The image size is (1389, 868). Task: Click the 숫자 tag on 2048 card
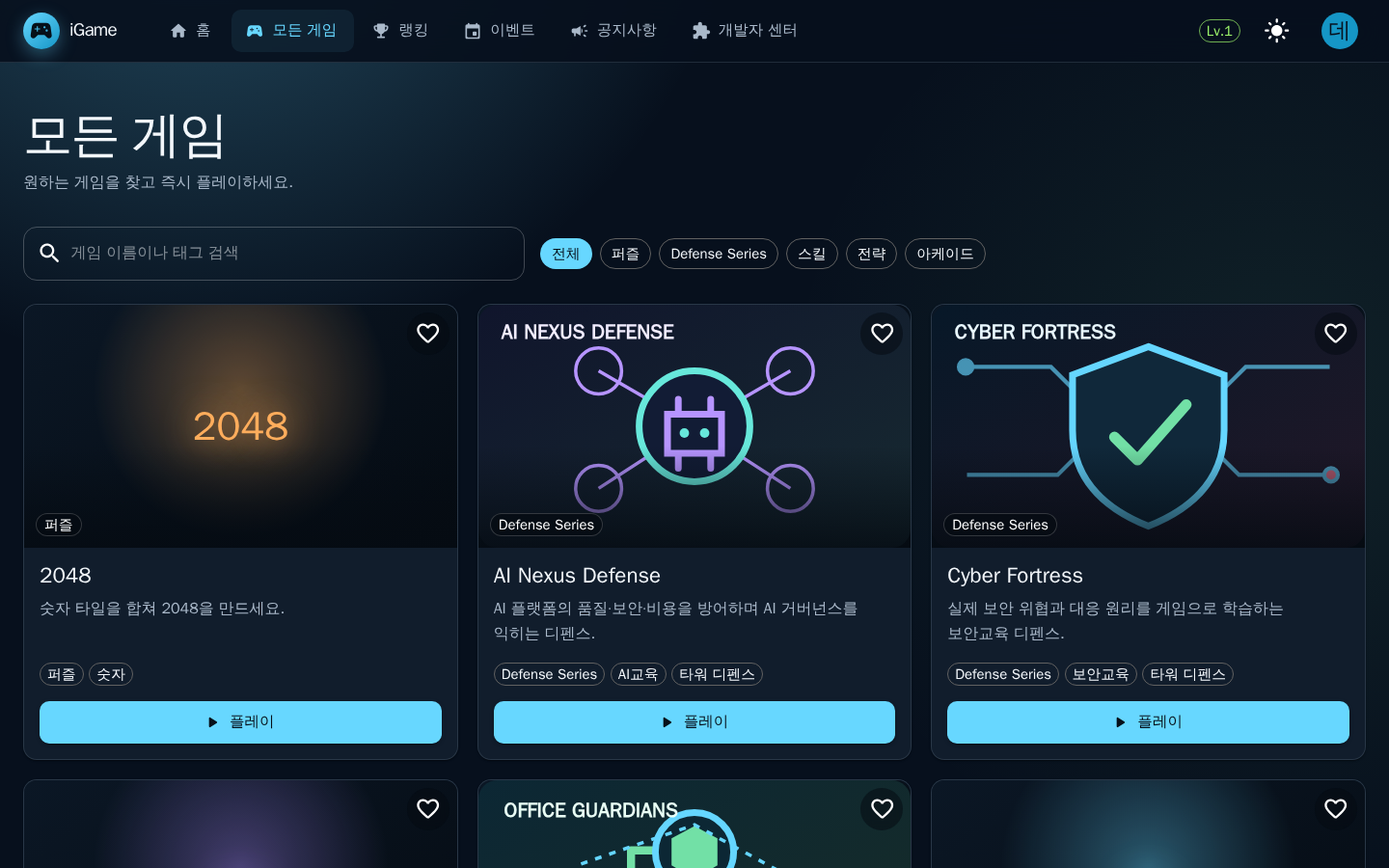click(x=111, y=674)
